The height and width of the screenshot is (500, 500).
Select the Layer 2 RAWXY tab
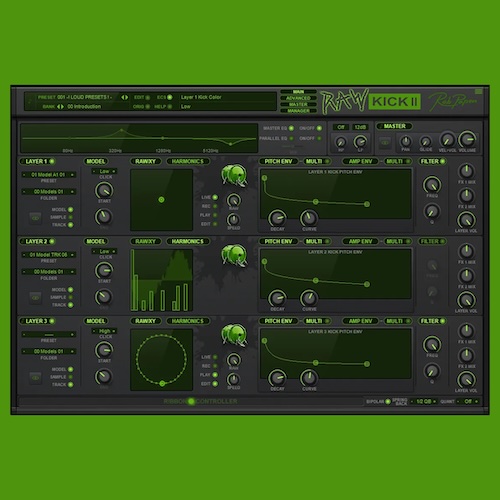click(145, 241)
